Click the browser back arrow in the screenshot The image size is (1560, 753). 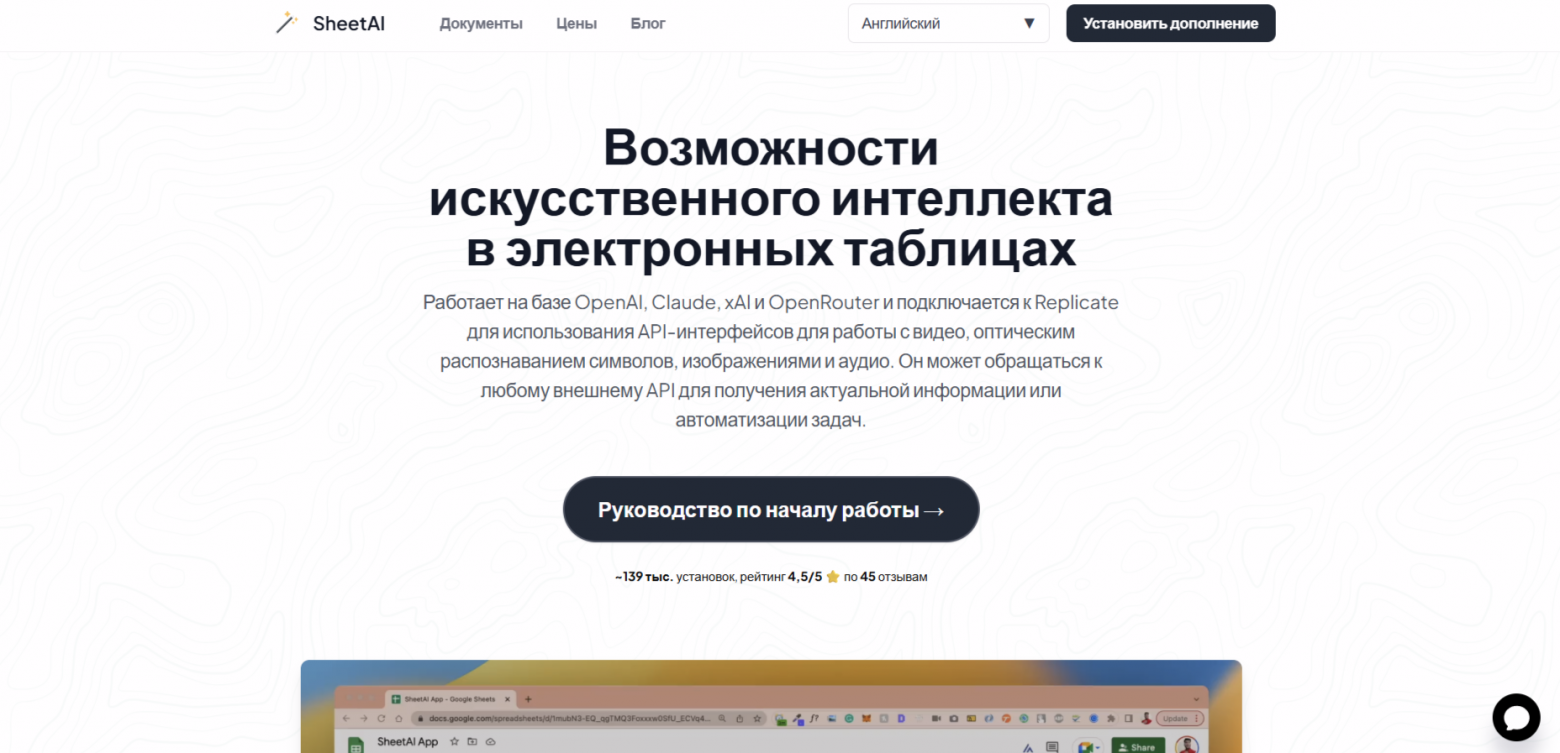click(347, 718)
